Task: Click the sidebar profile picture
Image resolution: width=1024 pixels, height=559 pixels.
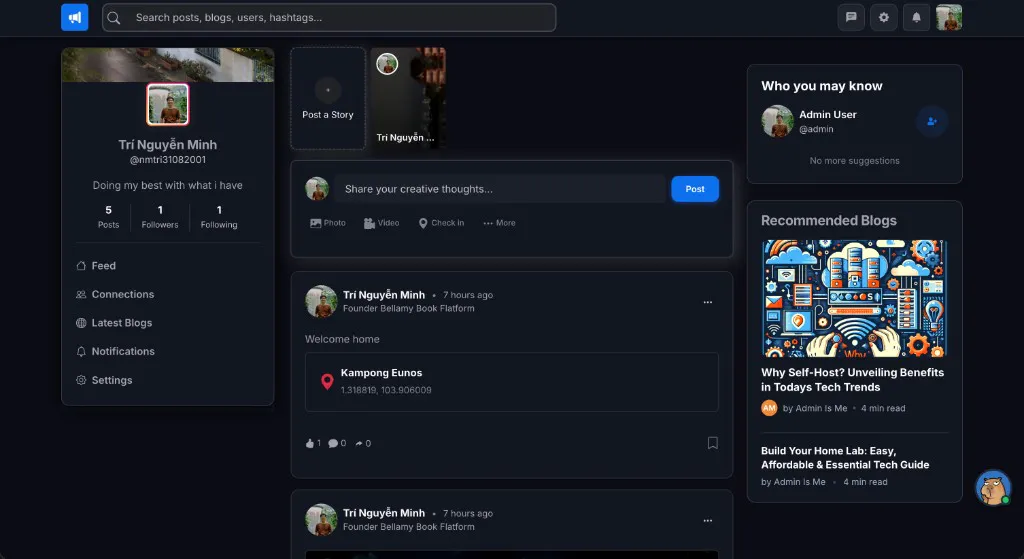Action: (168, 104)
